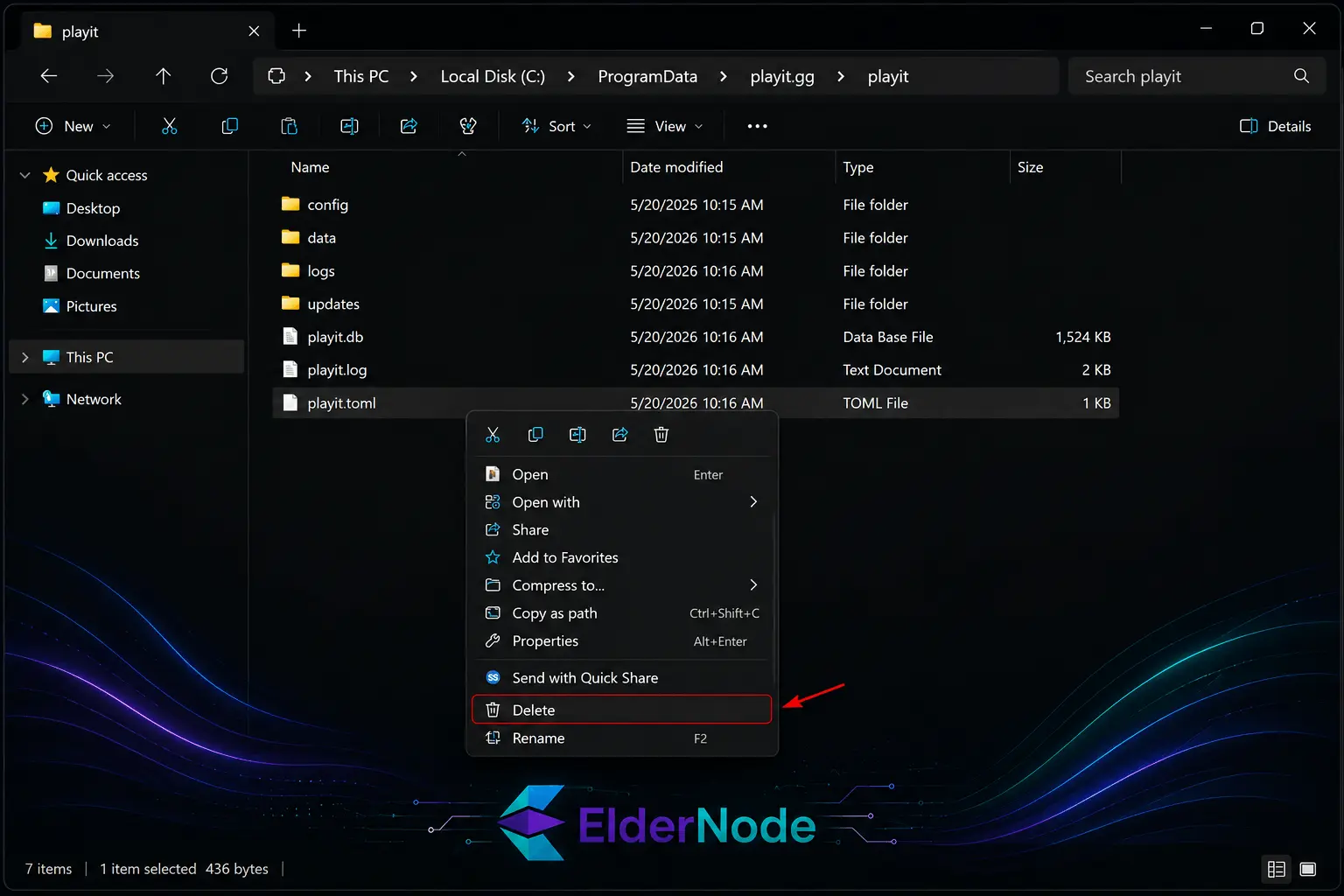Select the playit.log file
Image resolution: width=1344 pixels, height=896 pixels.
(x=696, y=370)
